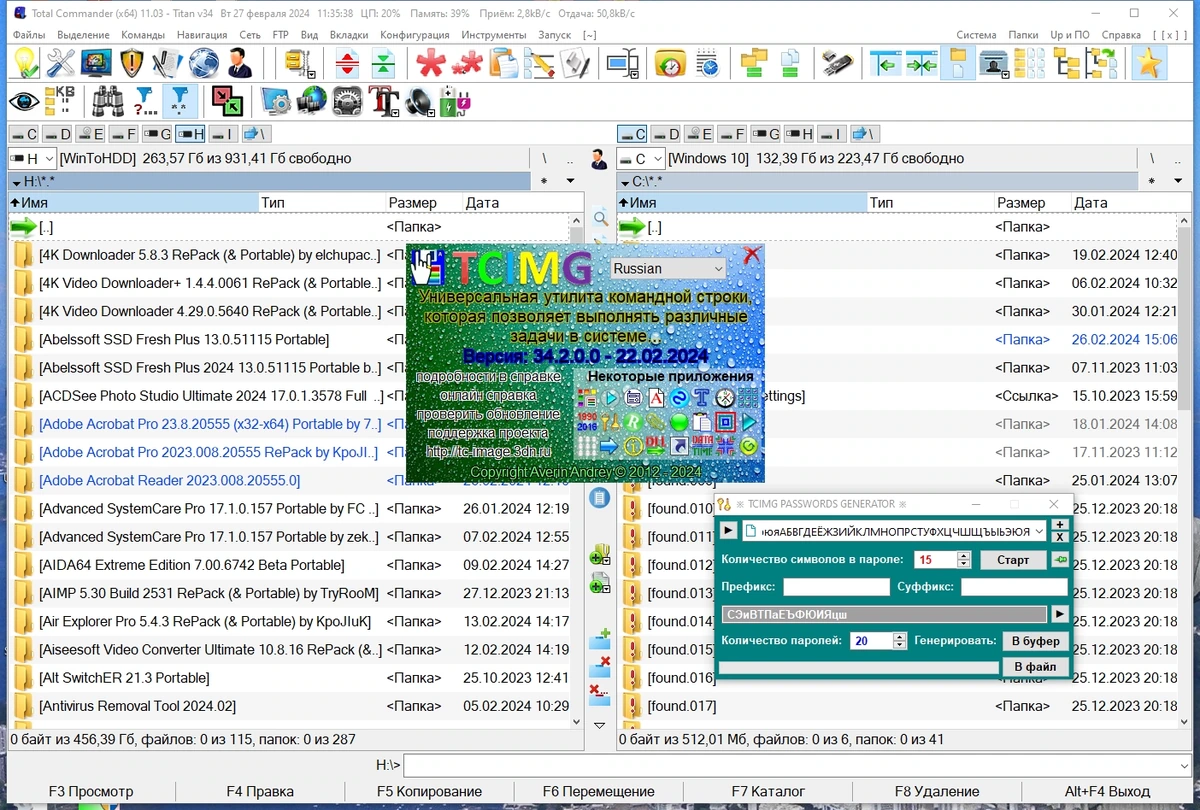Viewport: 1200px width, 810px height.
Task: Open left panel drive H dropdown
Action: point(32,158)
